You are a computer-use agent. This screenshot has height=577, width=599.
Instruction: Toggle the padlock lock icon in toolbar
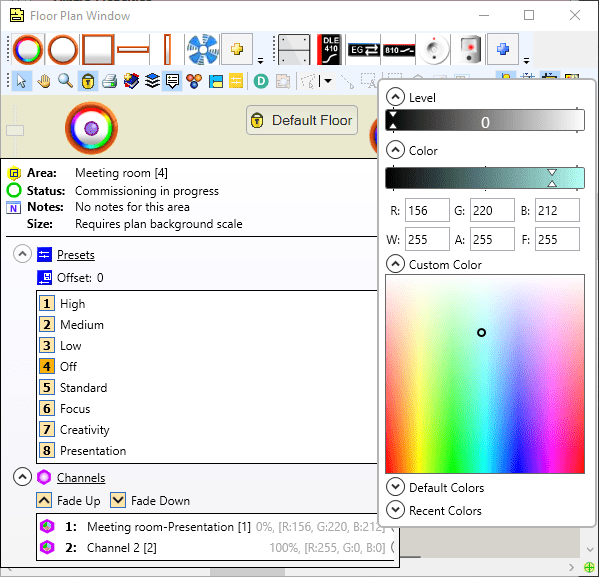88,81
